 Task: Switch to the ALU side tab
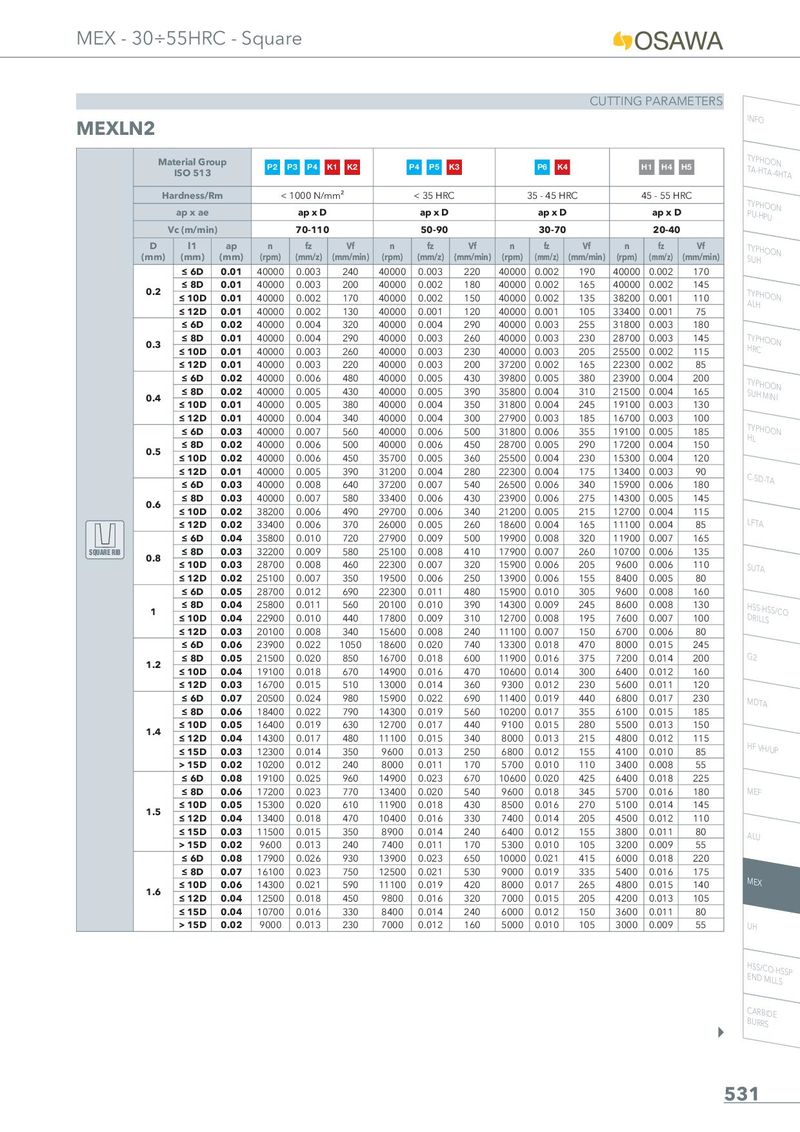pyautogui.click(x=770, y=837)
